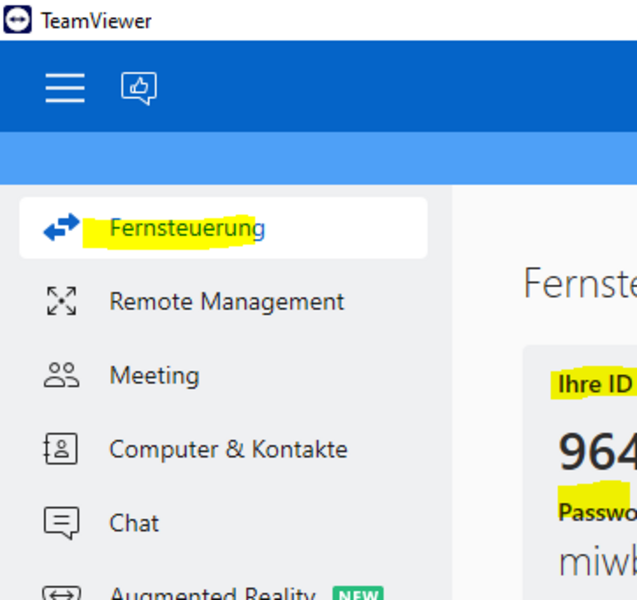
Task: Click the green NEW badge
Action: (358, 594)
